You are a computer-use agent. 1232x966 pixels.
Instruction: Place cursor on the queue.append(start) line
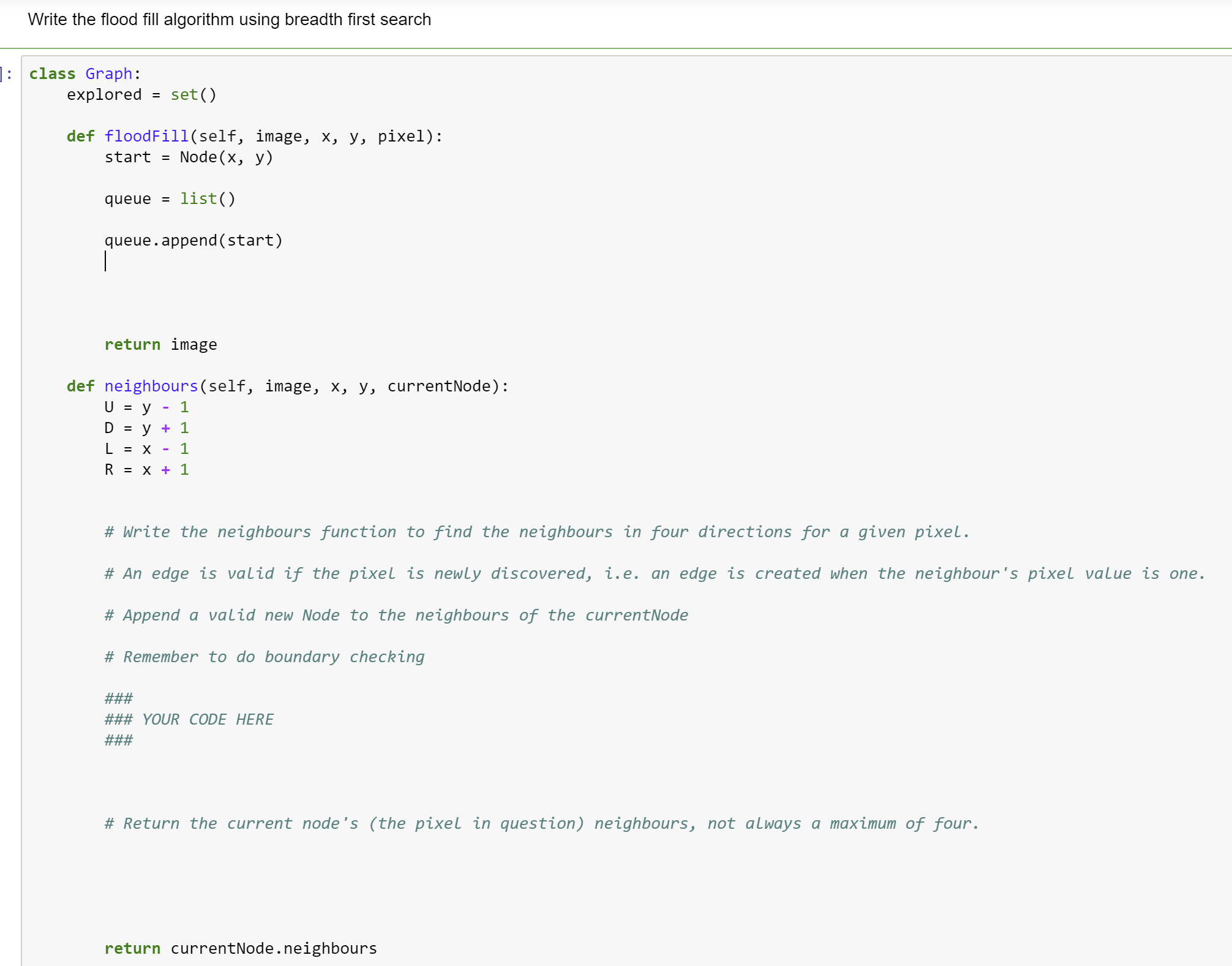point(193,240)
